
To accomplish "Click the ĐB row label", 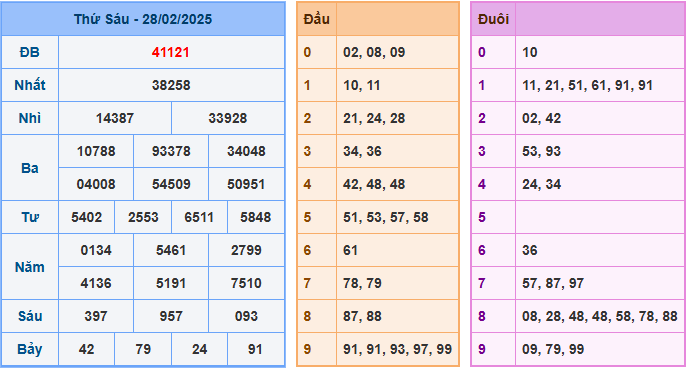I will (x=30, y=52).
